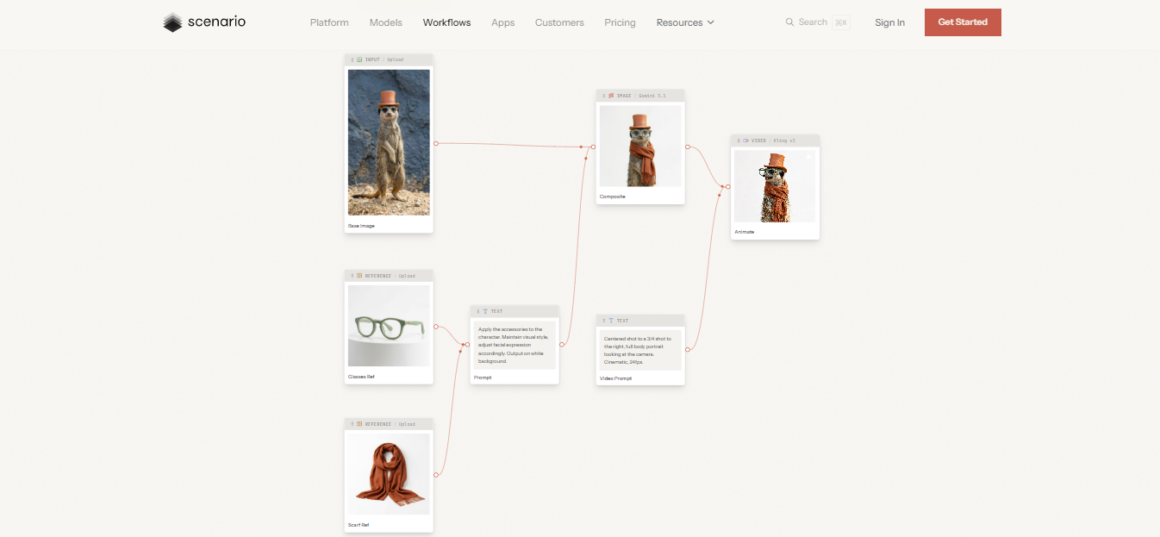
Task: Click the input port of the Animate node
Action: [x=728, y=186]
